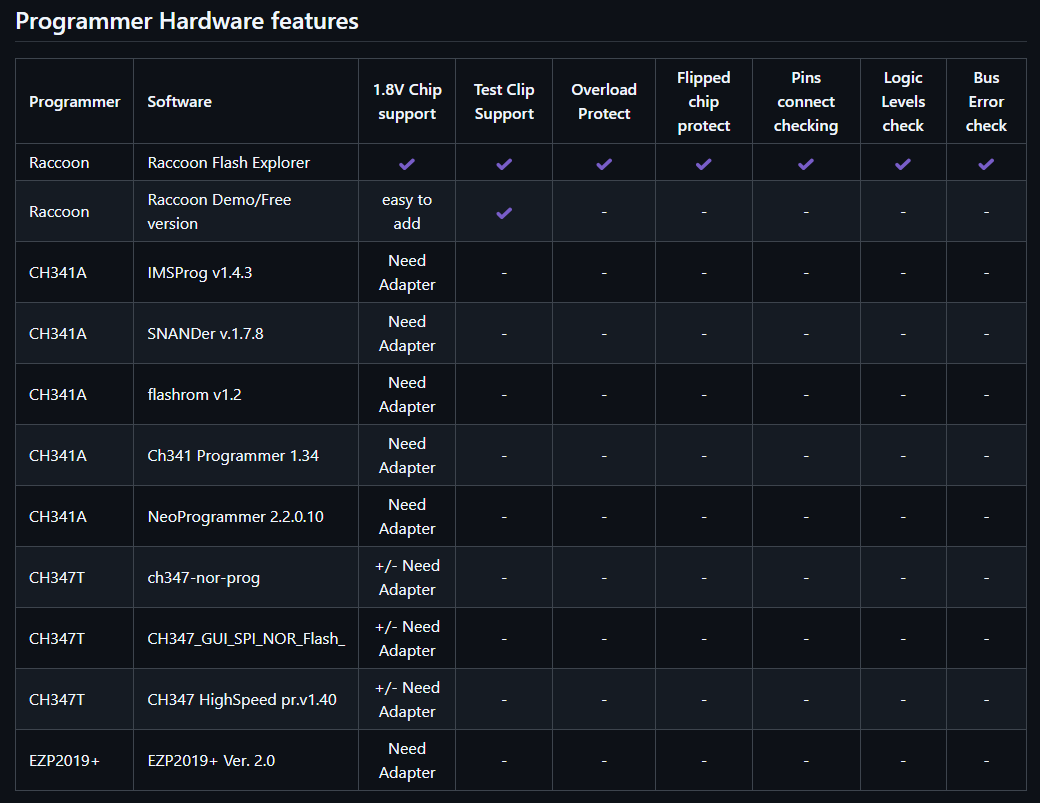
Task: Click 'CH341A' in the SNANDer row
Action: [x=58, y=334]
